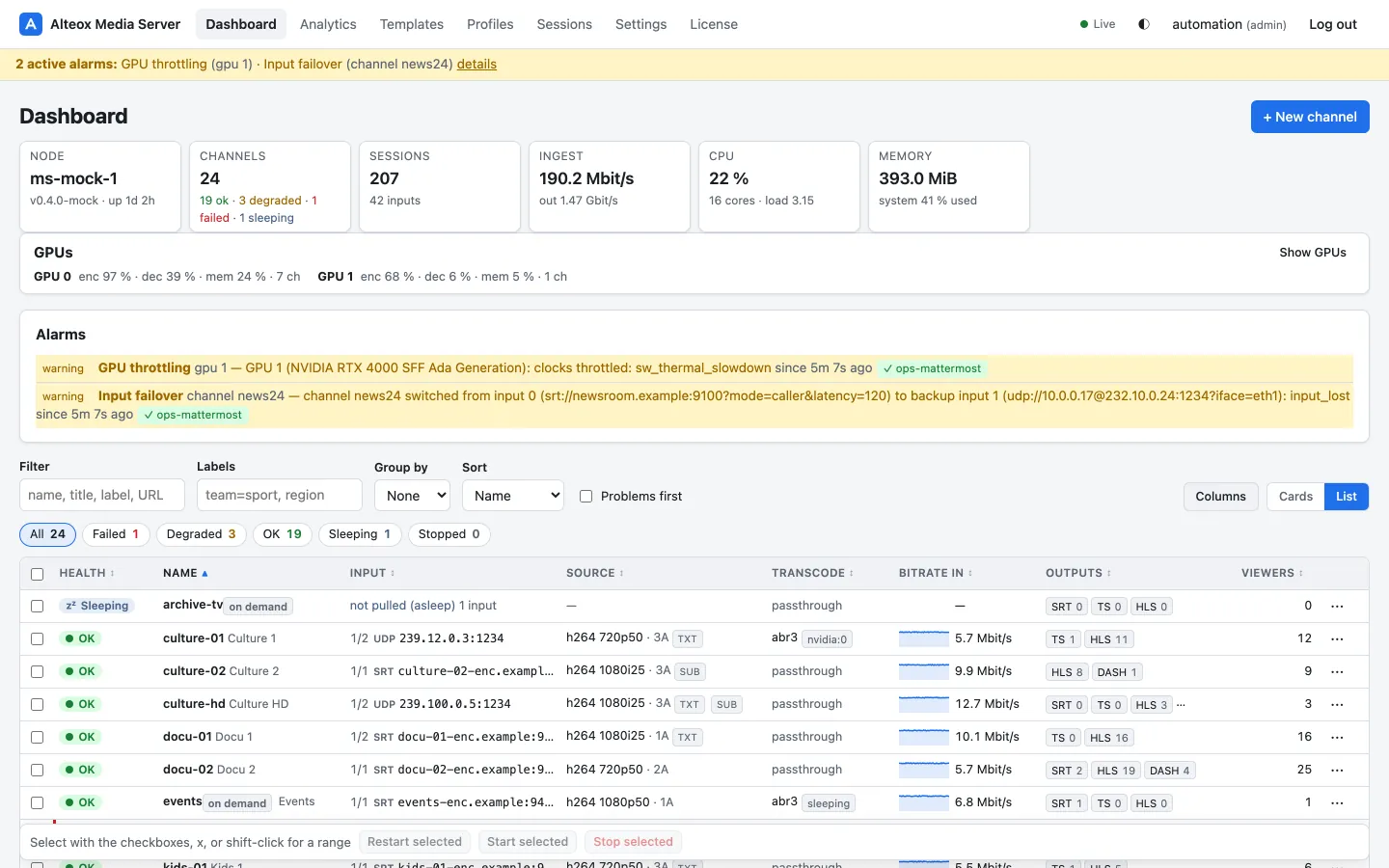Viewport: 1389px width, 868px height.
Task: Focus the Labels input field
Action: click(280, 496)
